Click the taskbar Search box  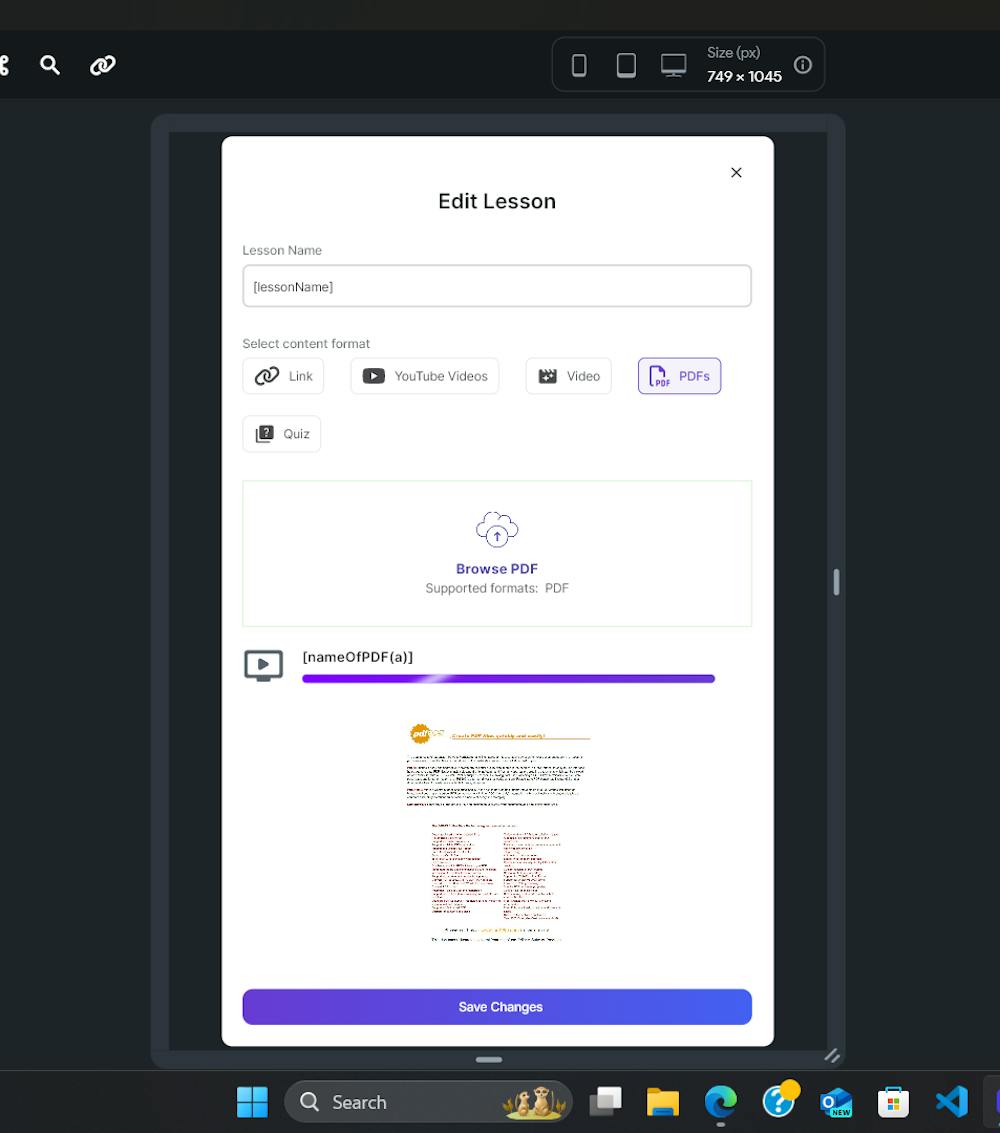(x=428, y=1102)
